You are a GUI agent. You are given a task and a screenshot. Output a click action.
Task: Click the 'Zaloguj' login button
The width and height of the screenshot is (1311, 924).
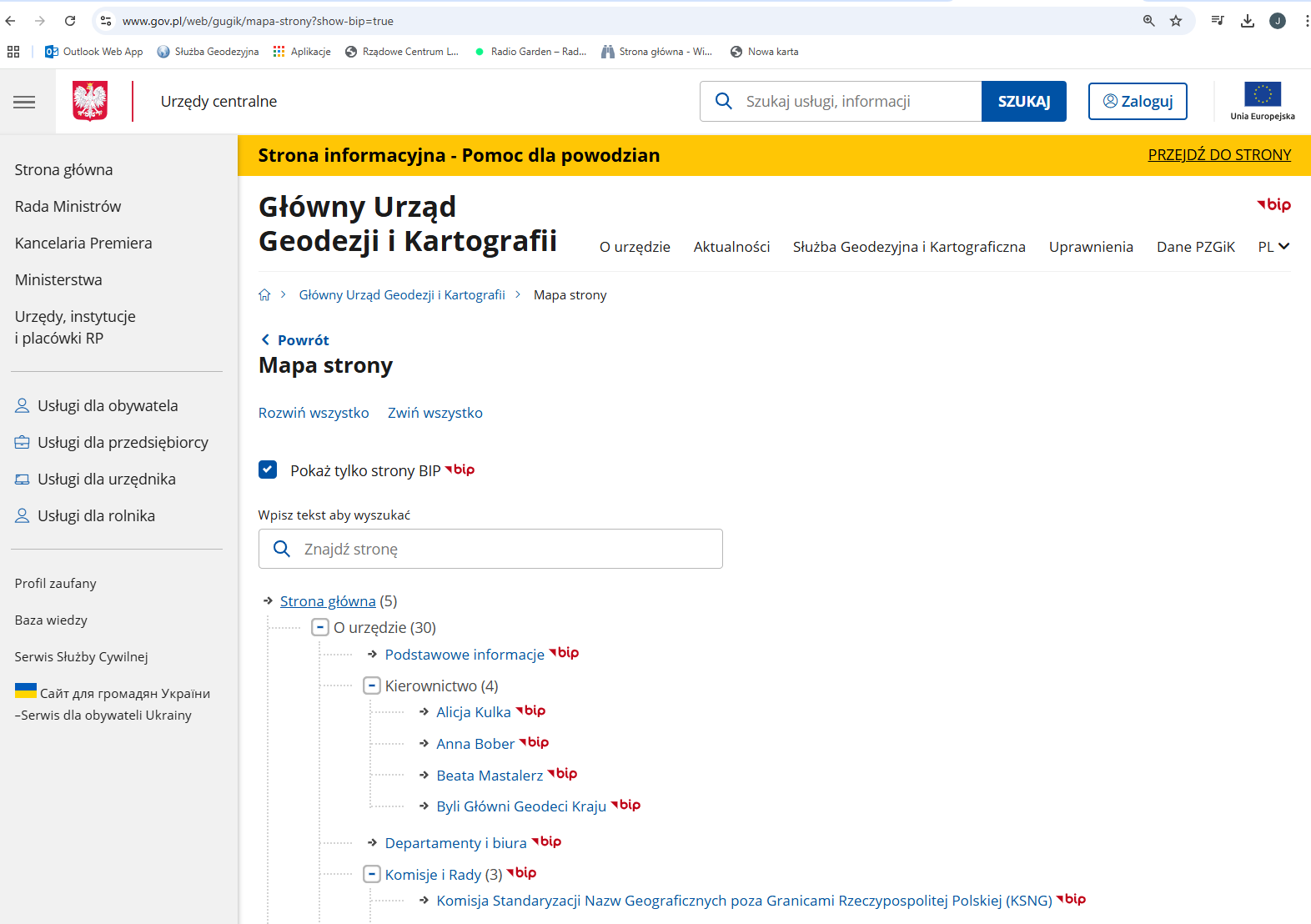pyautogui.click(x=1138, y=102)
